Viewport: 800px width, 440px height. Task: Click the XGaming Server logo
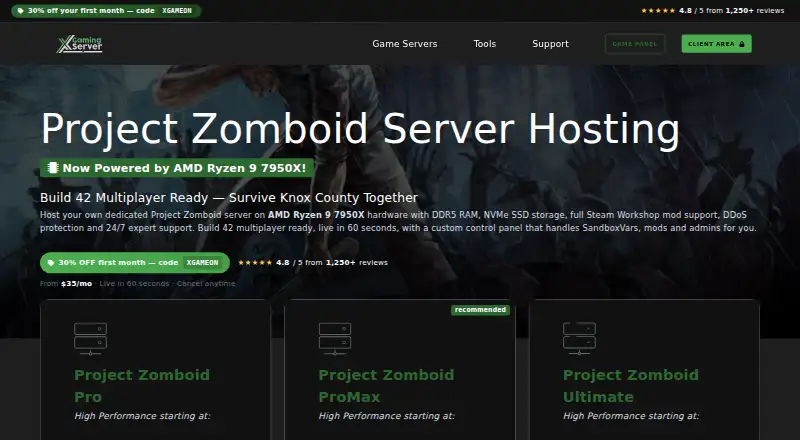(80, 44)
